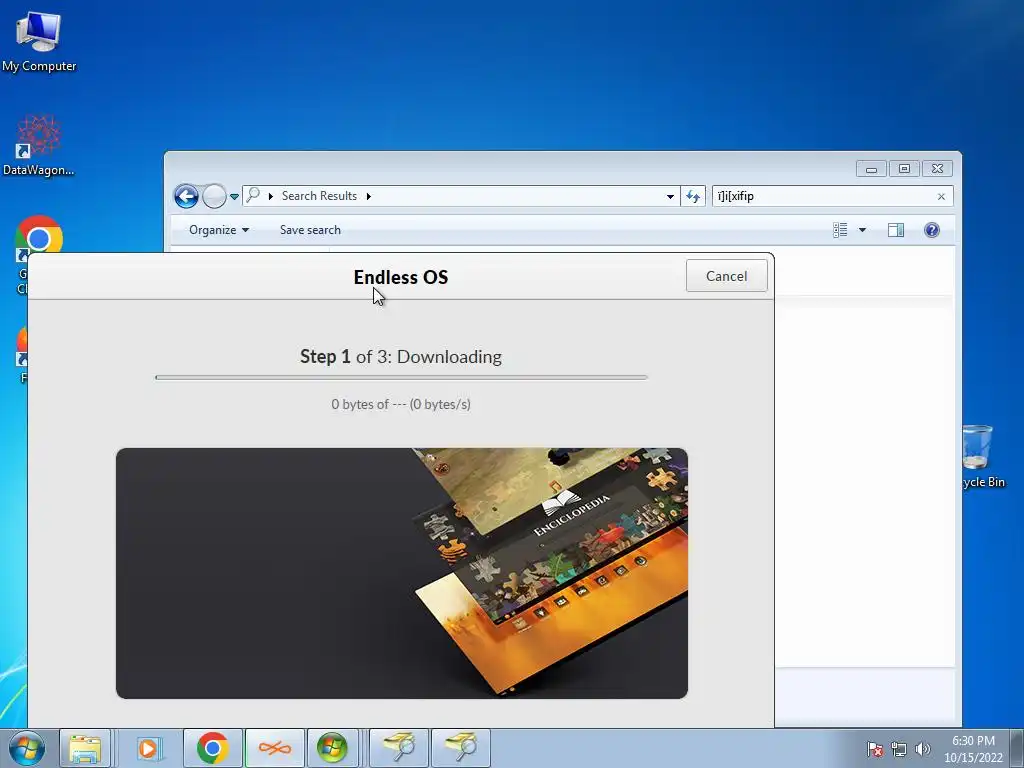Change the Explorer view mode icon
The width and height of the screenshot is (1024, 768).
coord(840,230)
